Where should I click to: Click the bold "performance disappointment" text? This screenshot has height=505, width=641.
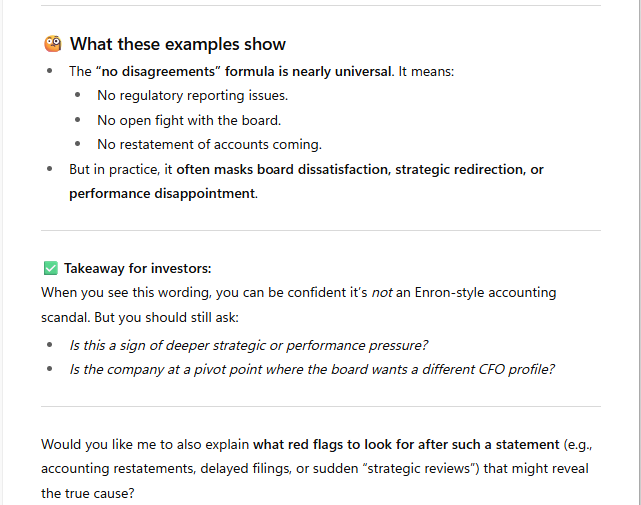[161, 193]
